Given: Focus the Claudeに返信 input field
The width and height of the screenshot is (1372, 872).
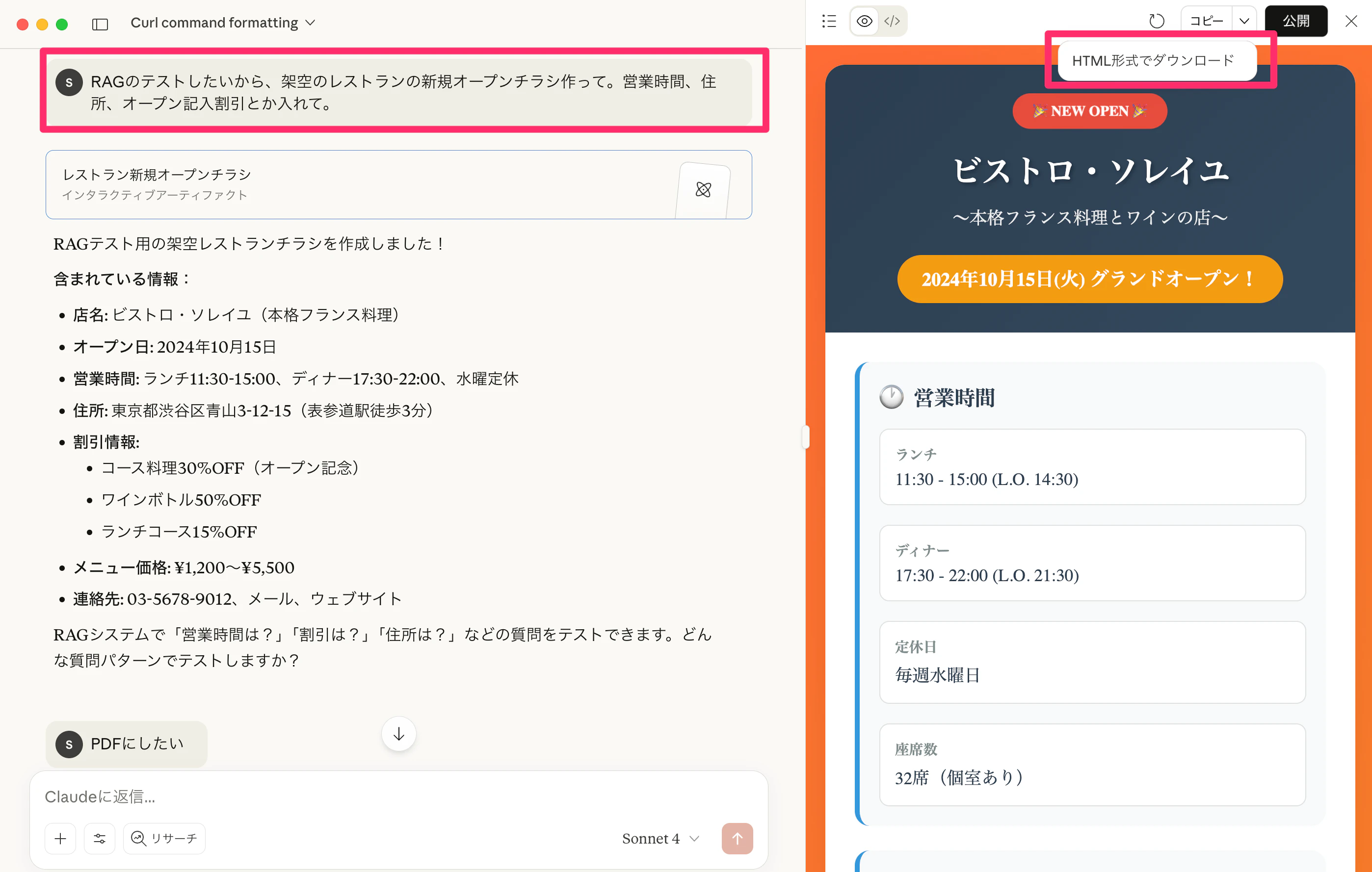Looking at the screenshot, I should coord(398,796).
